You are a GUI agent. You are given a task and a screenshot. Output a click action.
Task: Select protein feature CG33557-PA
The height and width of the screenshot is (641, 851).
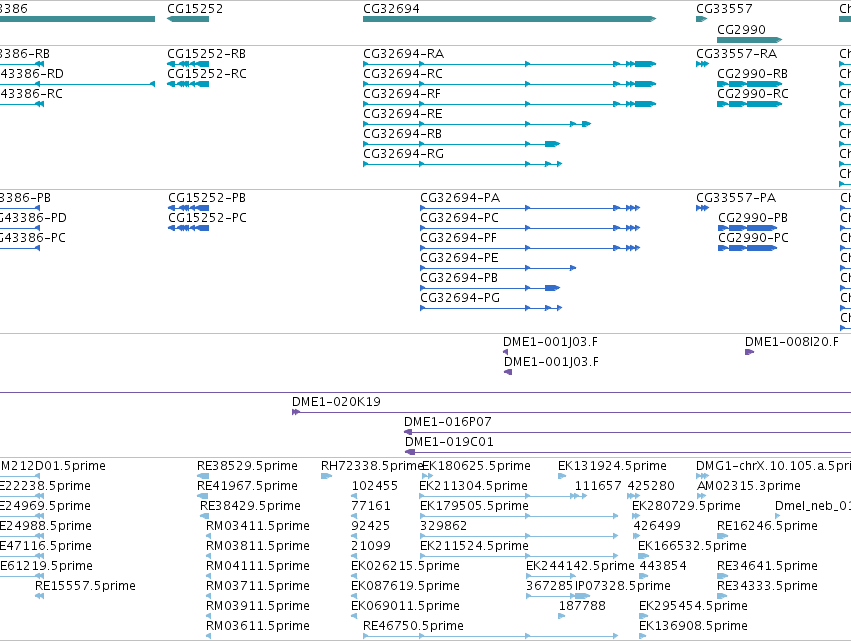[x=736, y=198]
